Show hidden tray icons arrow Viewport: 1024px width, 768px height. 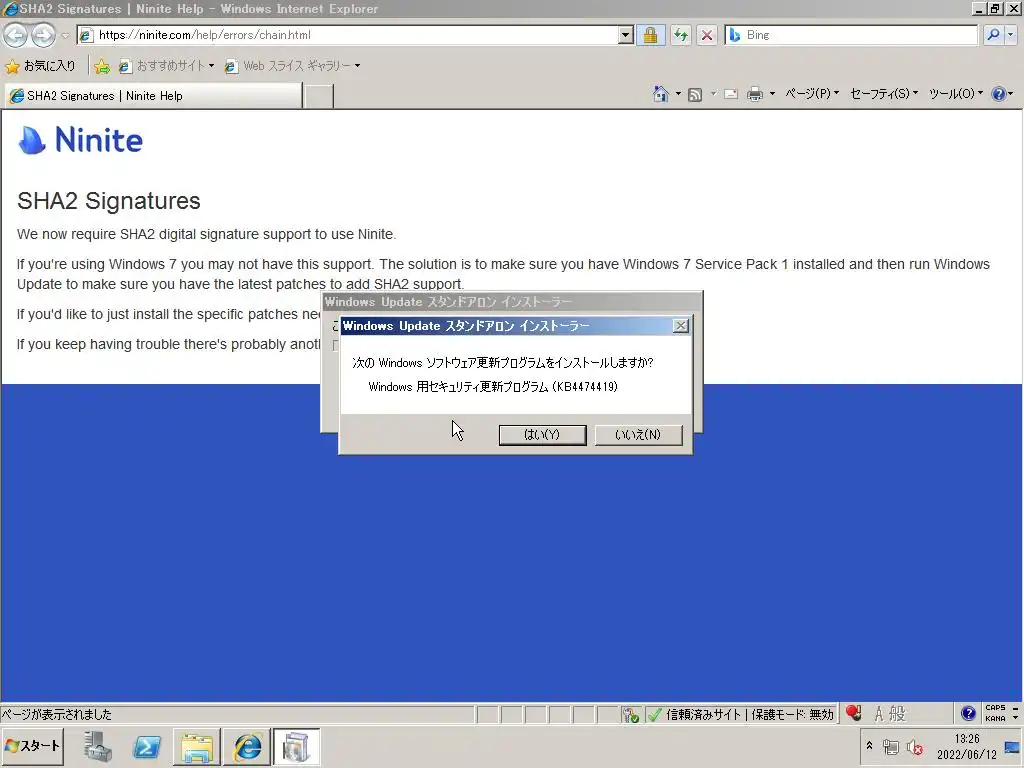tap(869, 745)
